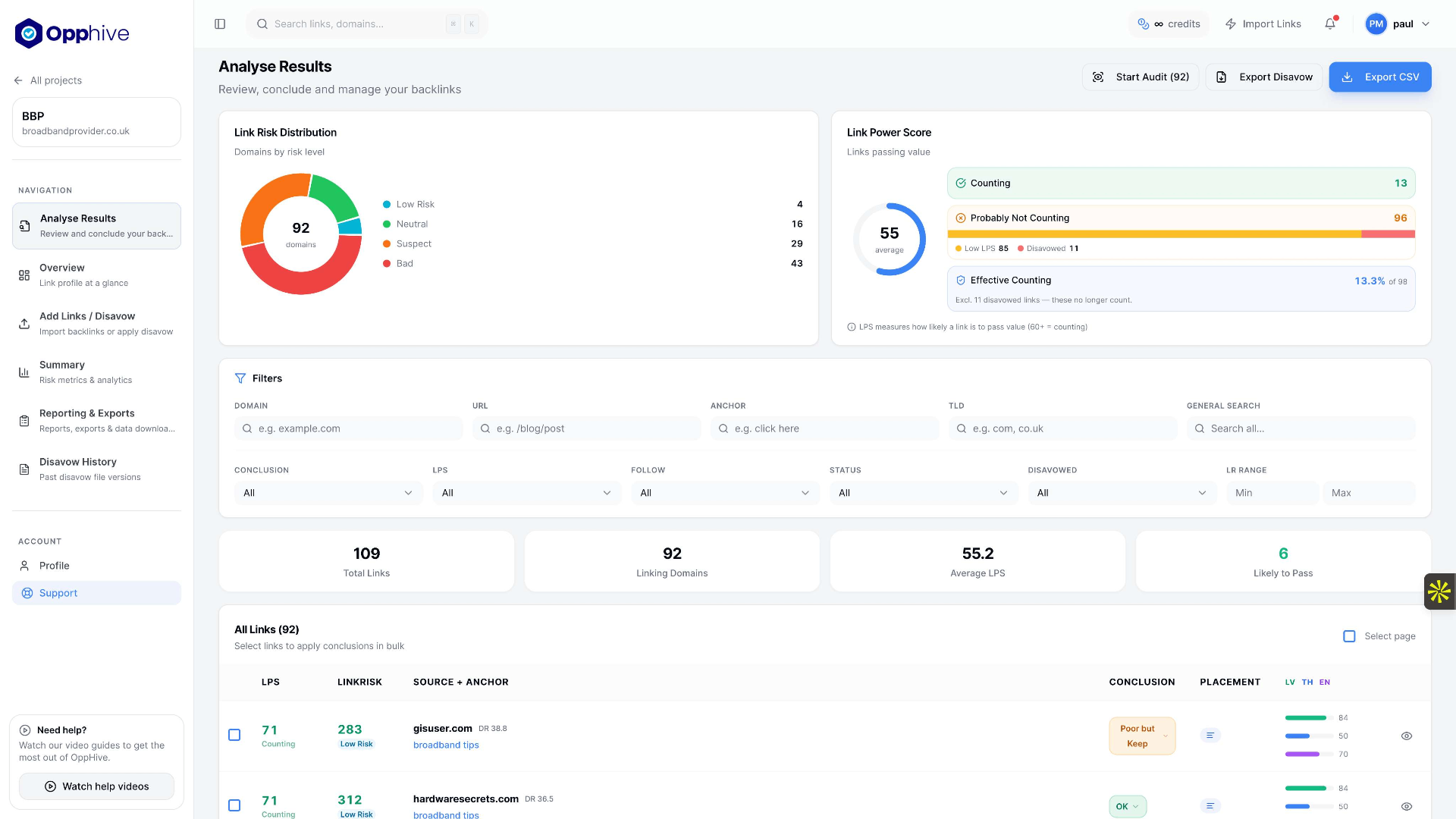This screenshot has width=1456, height=819.
Task: Click the Support lifebuoy icon
Action: pos(27,593)
